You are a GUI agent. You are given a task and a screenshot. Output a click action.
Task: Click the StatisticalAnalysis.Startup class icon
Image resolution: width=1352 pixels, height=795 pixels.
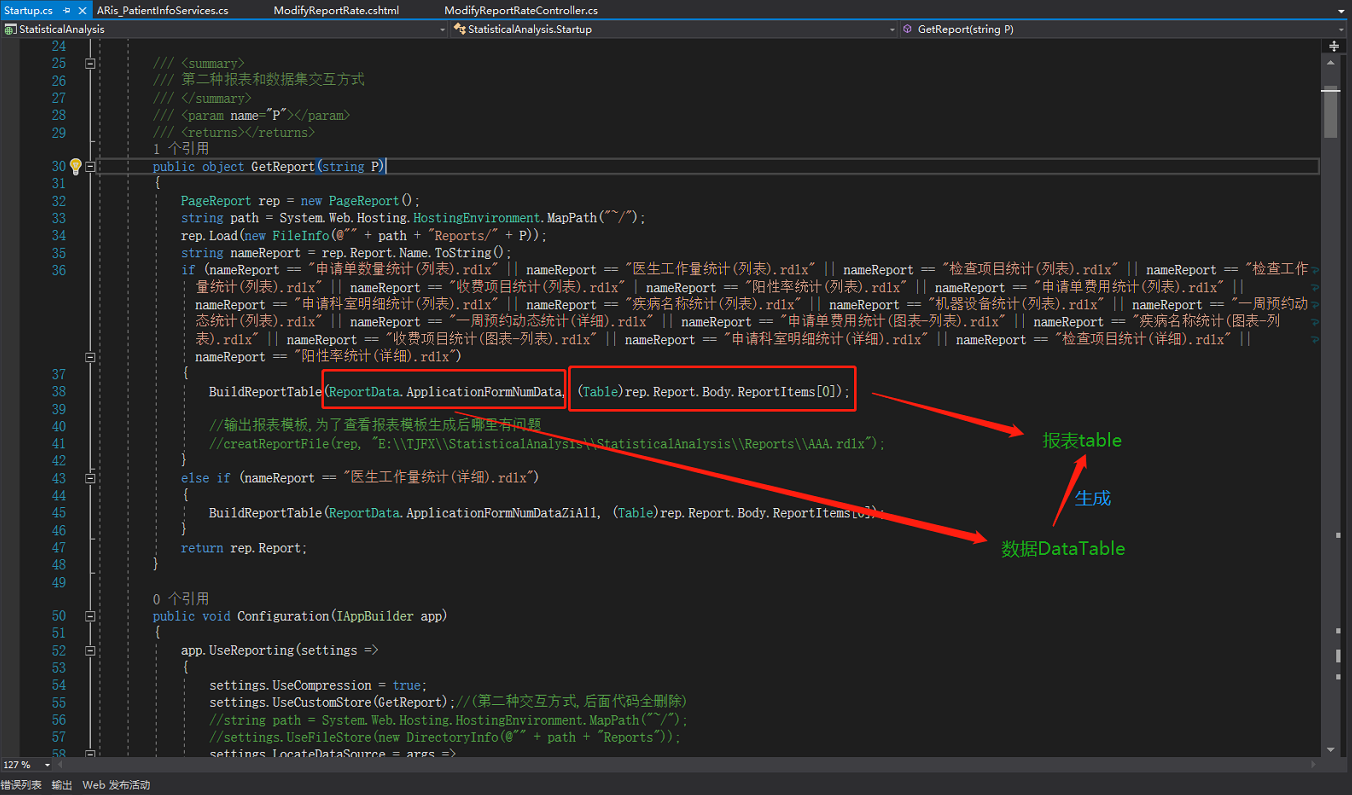[x=458, y=30]
